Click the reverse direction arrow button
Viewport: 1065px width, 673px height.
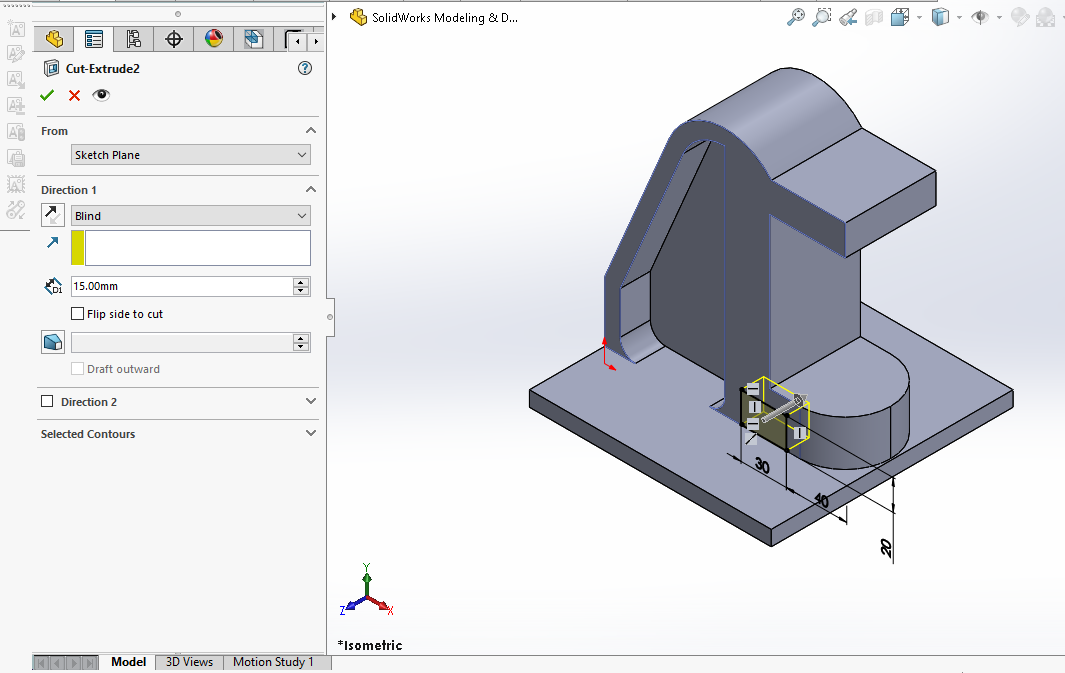click(53, 215)
